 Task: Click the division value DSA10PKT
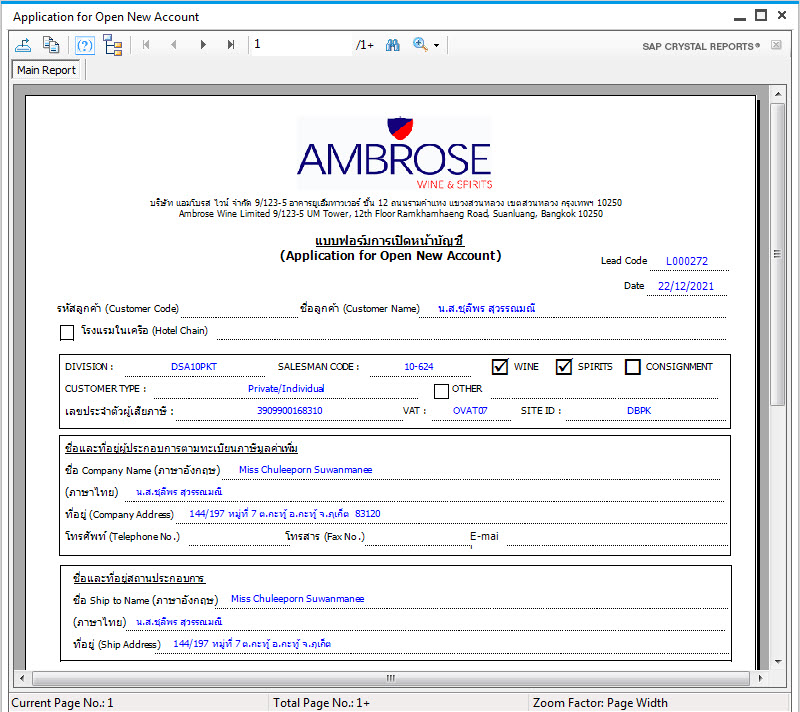[194, 367]
